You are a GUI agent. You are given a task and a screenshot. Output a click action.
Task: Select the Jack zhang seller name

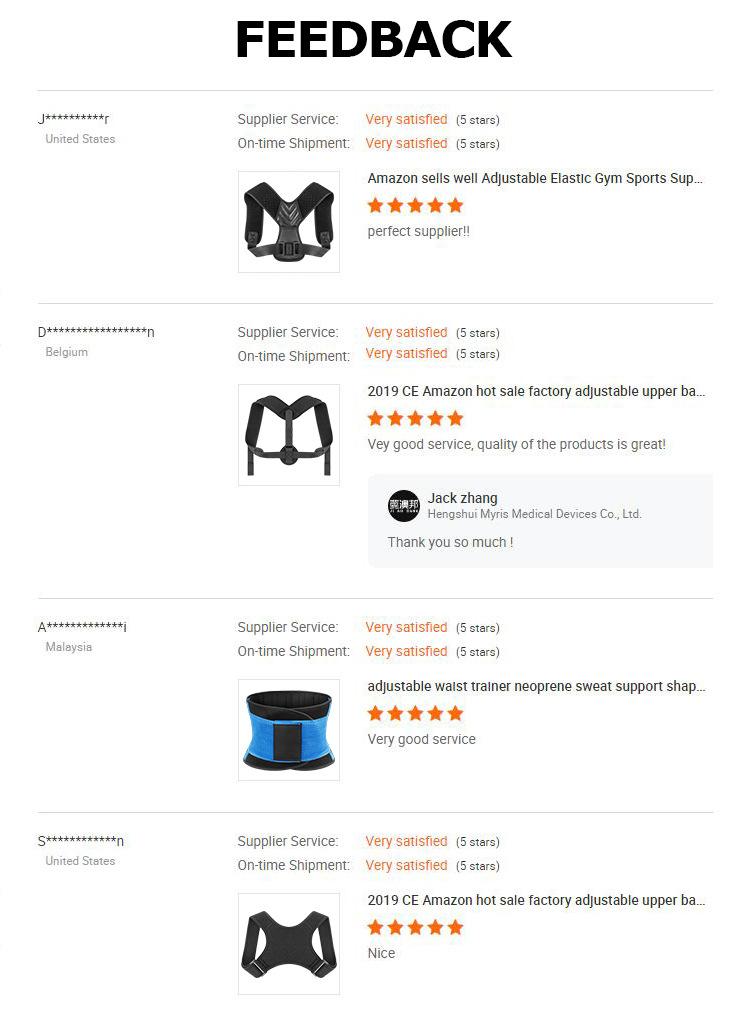(x=462, y=498)
